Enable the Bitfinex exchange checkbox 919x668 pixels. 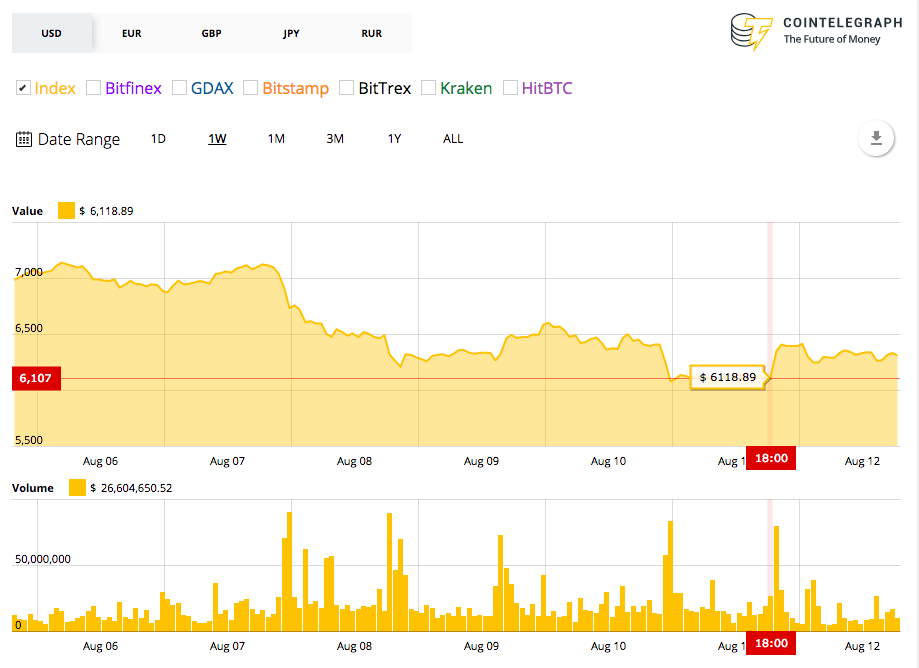91,88
